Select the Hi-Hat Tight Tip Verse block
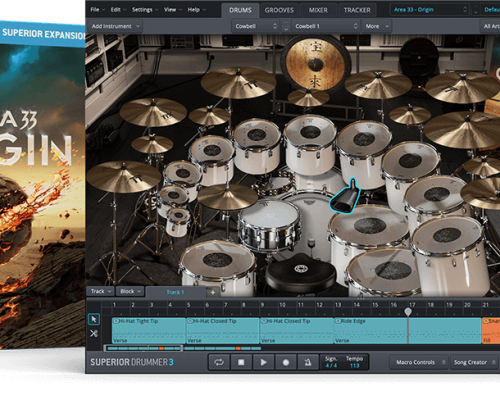The image size is (500, 400). click(x=149, y=330)
